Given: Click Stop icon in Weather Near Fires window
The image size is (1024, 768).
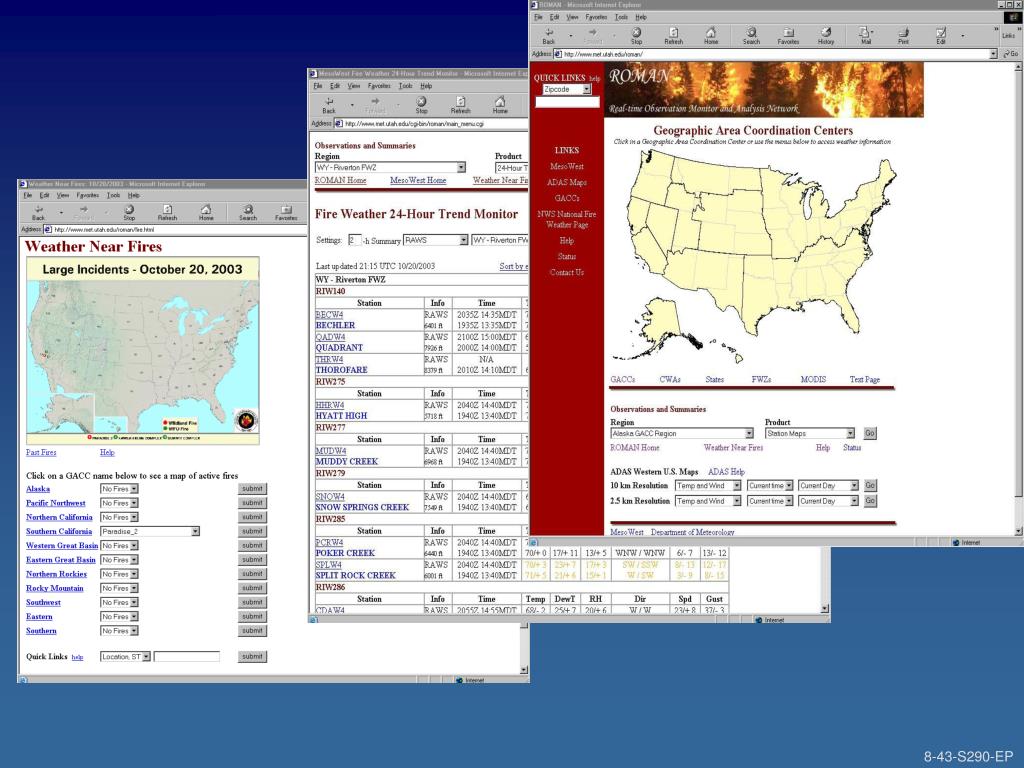Looking at the screenshot, I should [x=129, y=210].
